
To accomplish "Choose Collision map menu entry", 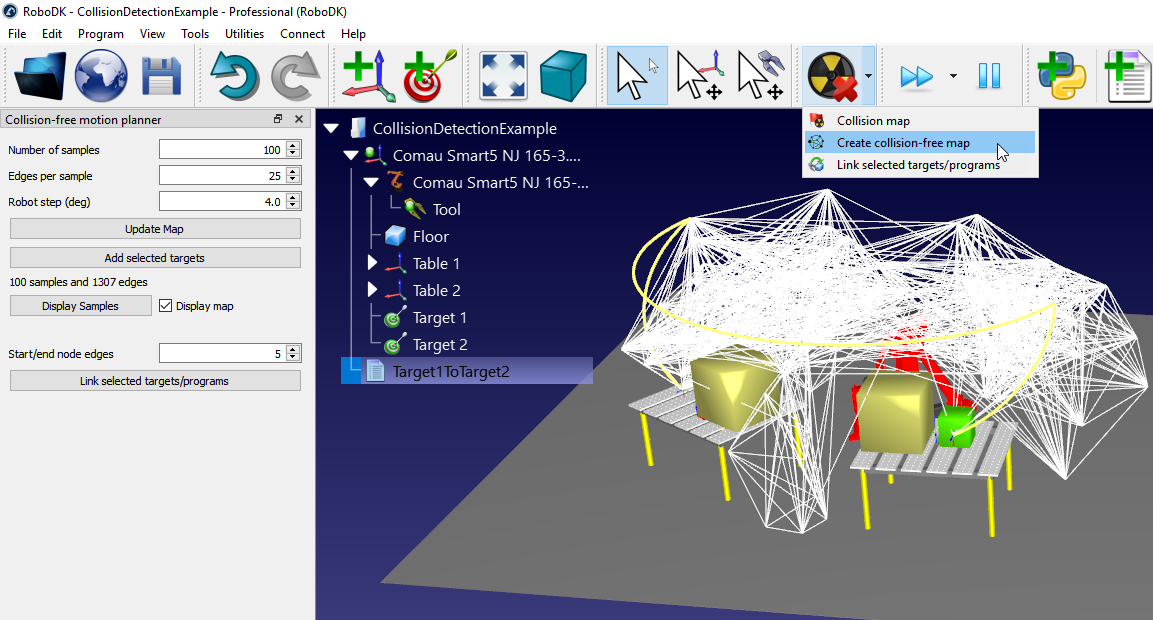I will [x=920, y=121].
